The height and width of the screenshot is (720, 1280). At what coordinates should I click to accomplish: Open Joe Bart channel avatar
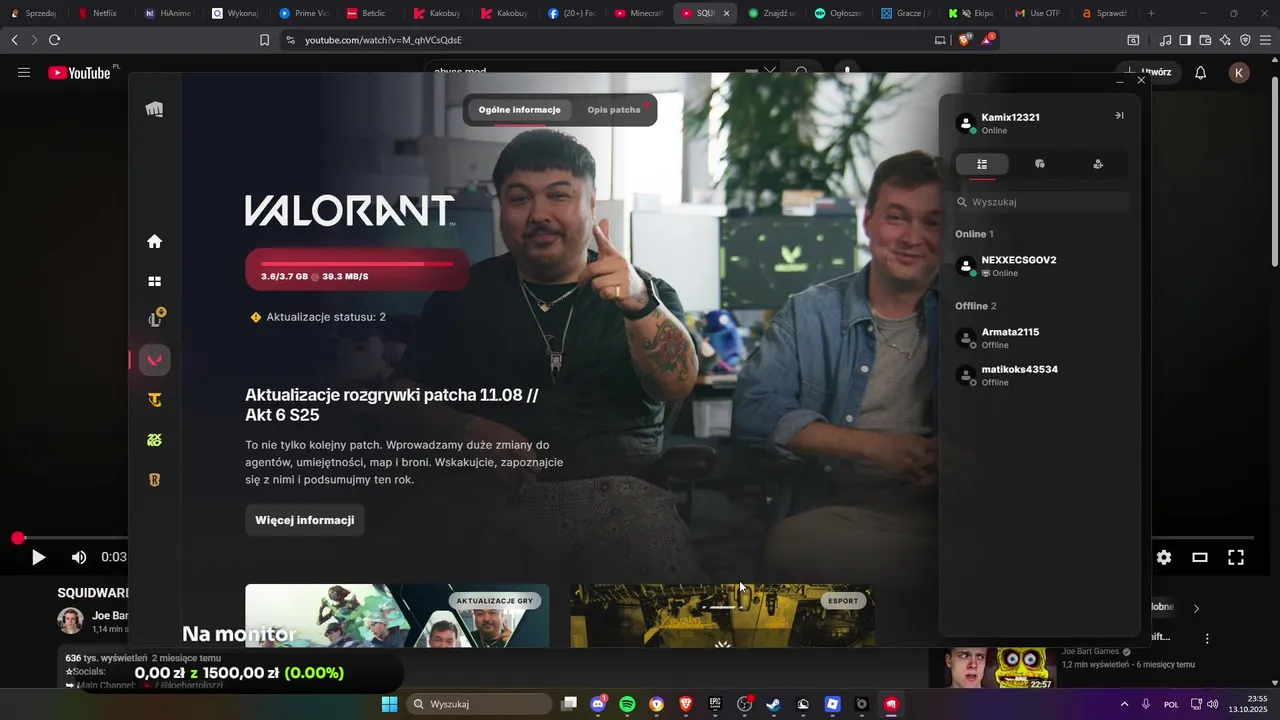tap(70, 621)
